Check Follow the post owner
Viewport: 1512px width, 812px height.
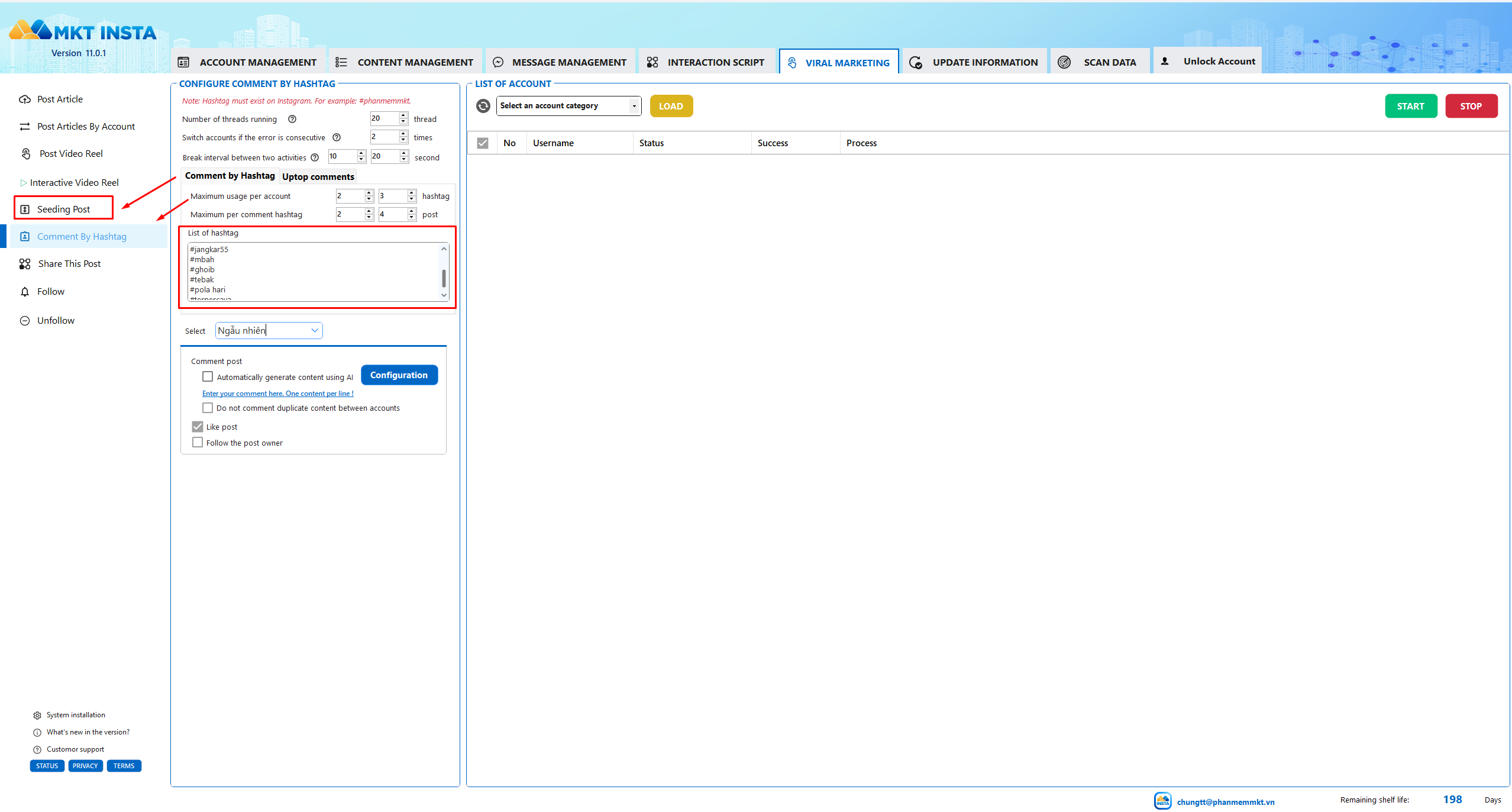click(x=198, y=442)
